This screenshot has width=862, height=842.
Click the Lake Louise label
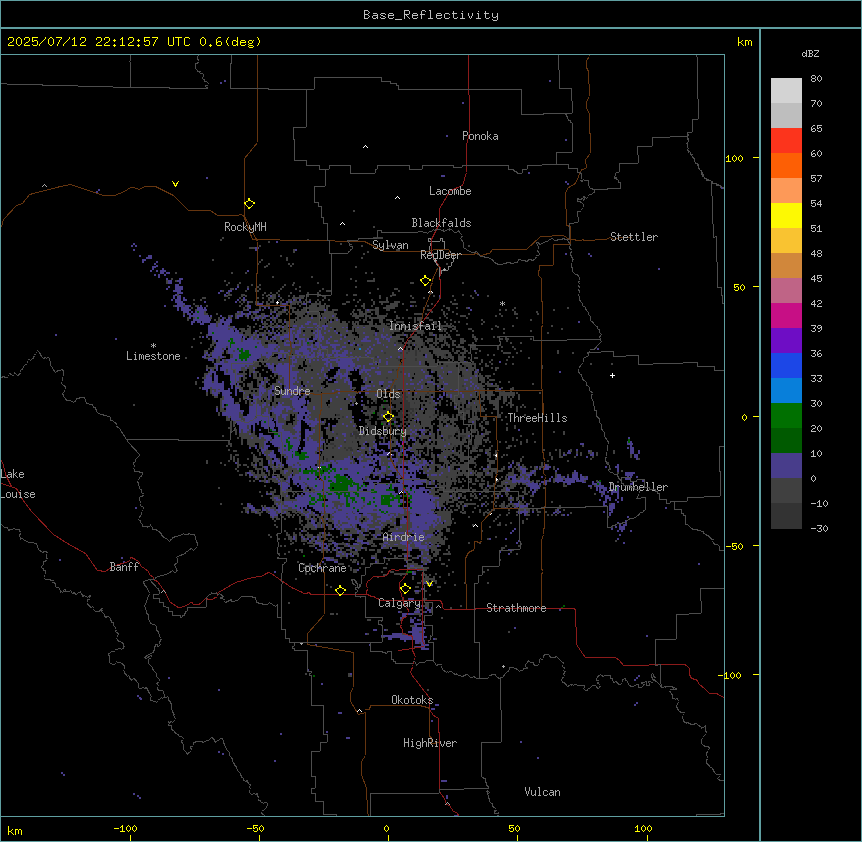pos(18,484)
